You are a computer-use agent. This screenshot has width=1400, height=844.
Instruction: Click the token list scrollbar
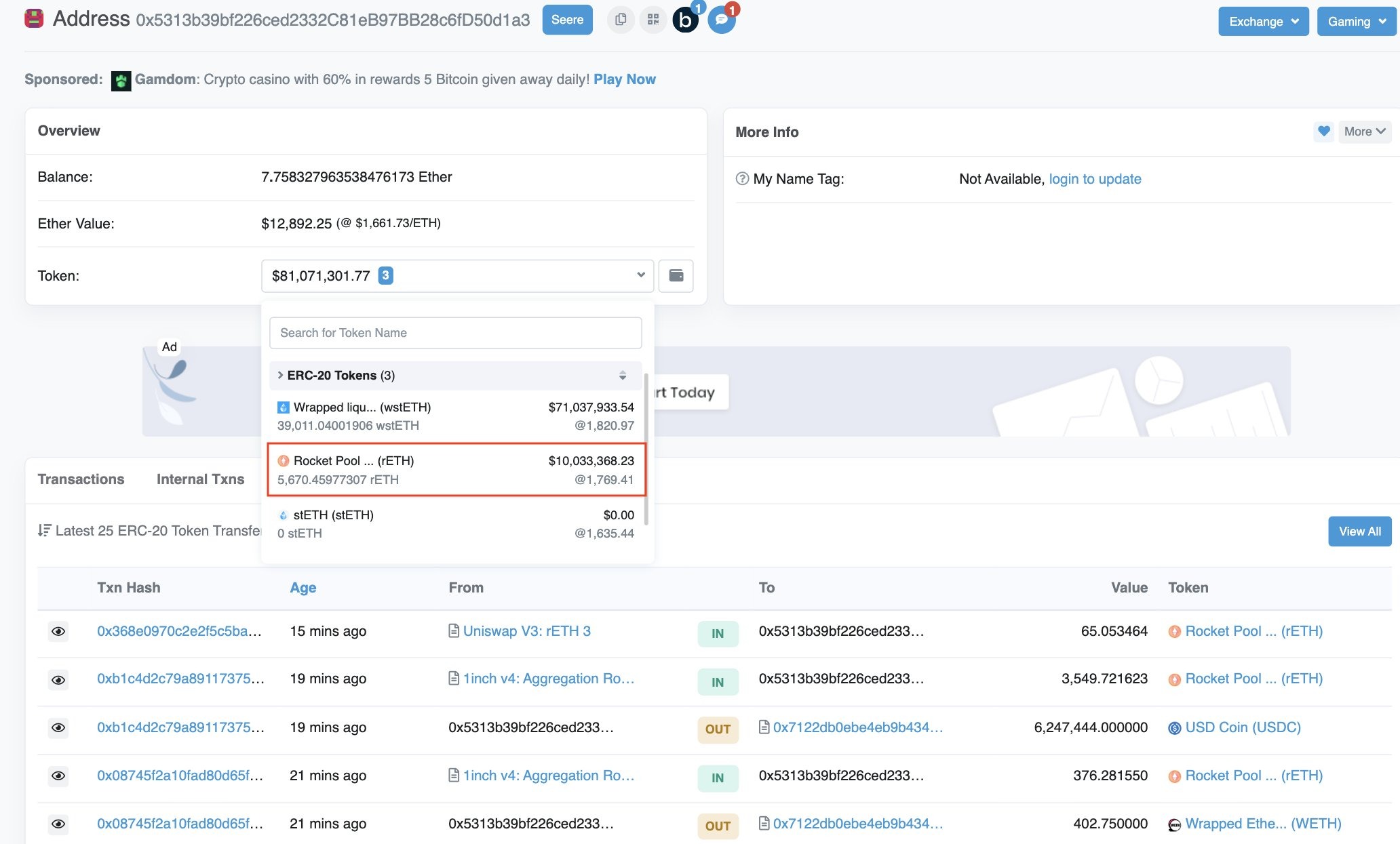coord(646,449)
